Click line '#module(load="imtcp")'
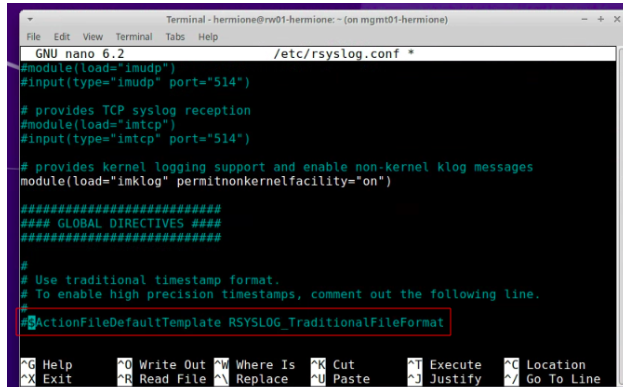 tap(98, 125)
